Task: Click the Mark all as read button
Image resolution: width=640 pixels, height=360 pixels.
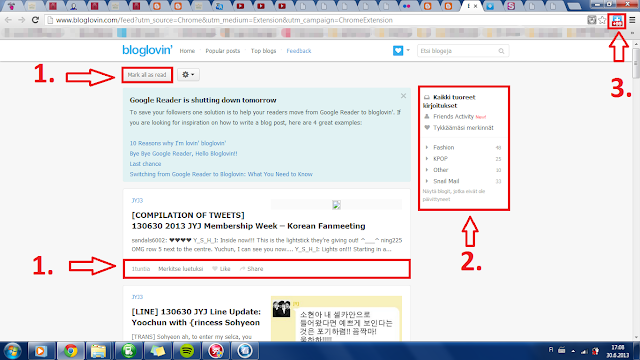Action: pos(147,75)
